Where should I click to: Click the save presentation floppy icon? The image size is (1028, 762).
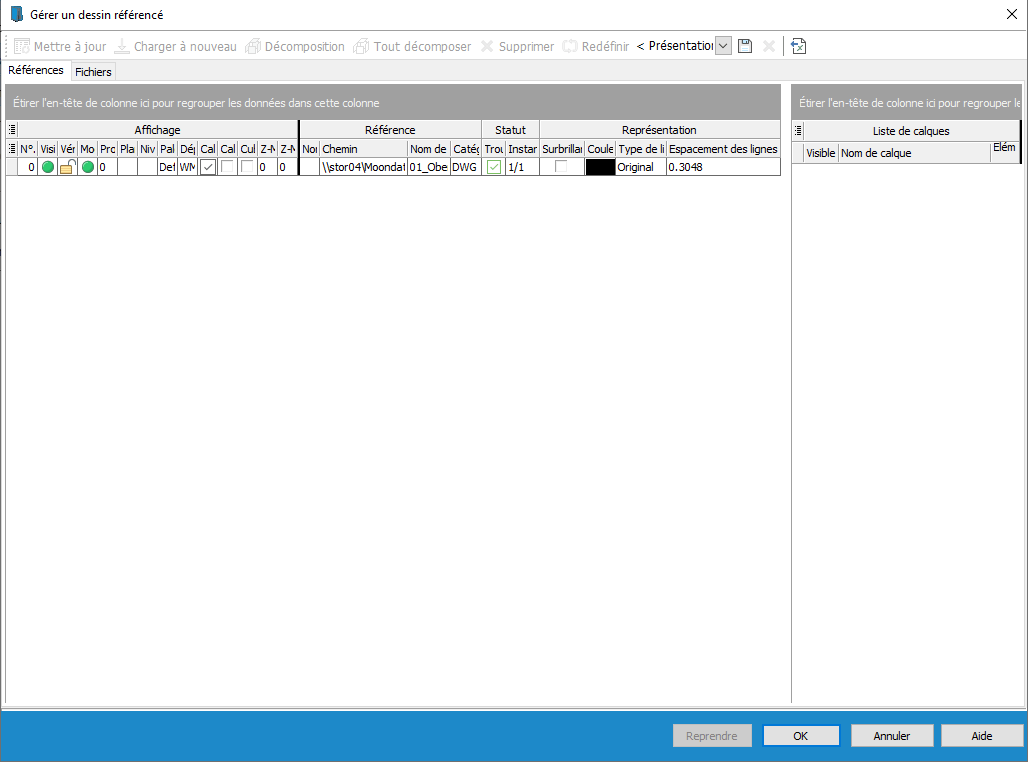pos(745,46)
